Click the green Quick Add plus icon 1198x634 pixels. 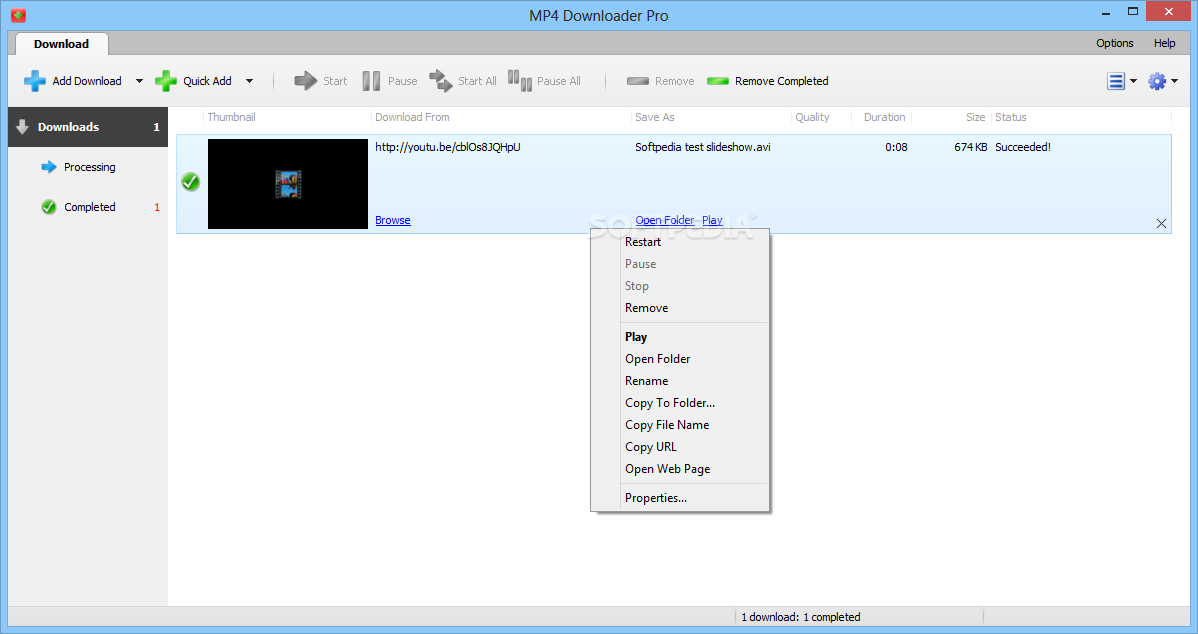(x=166, y=81)
